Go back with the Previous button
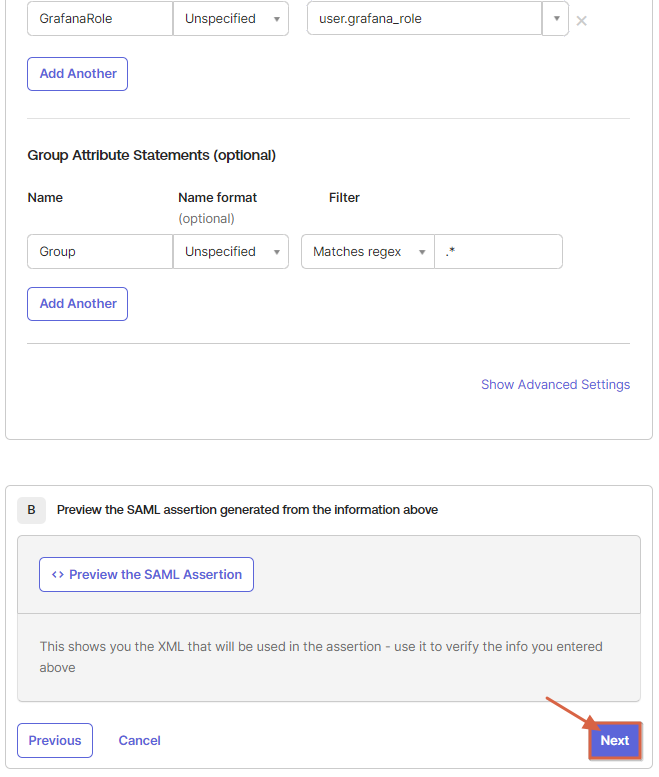 55,741
